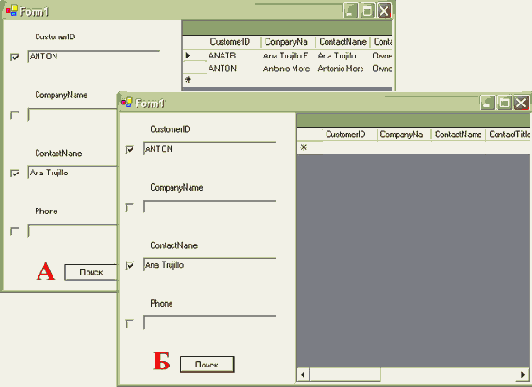The width and height of the screenshot is (532, 387).
Task: Maximize the back Form1 window
Action: [367, 11]
